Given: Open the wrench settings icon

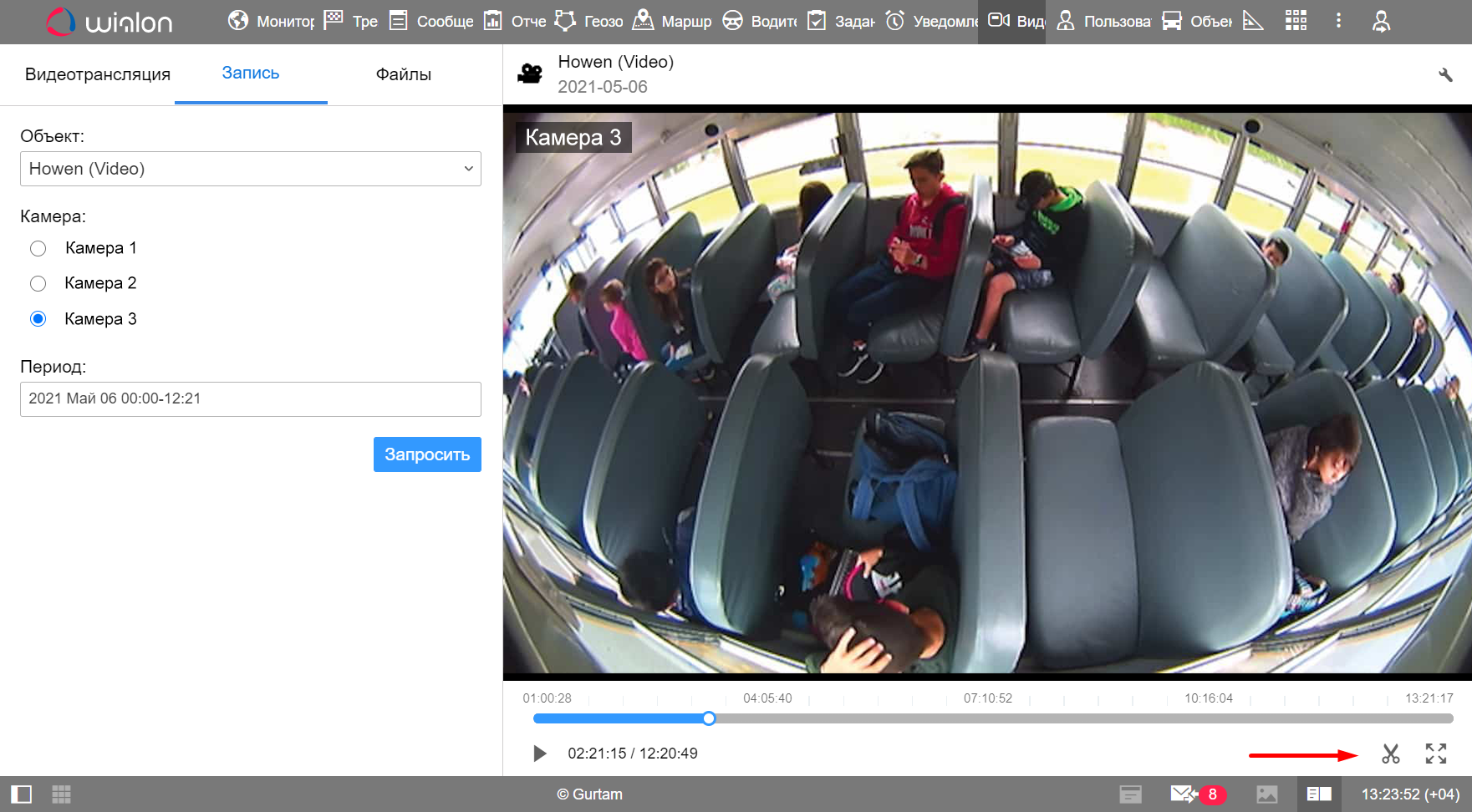Looking at the screenshot, I should [x=1445, y=75].
